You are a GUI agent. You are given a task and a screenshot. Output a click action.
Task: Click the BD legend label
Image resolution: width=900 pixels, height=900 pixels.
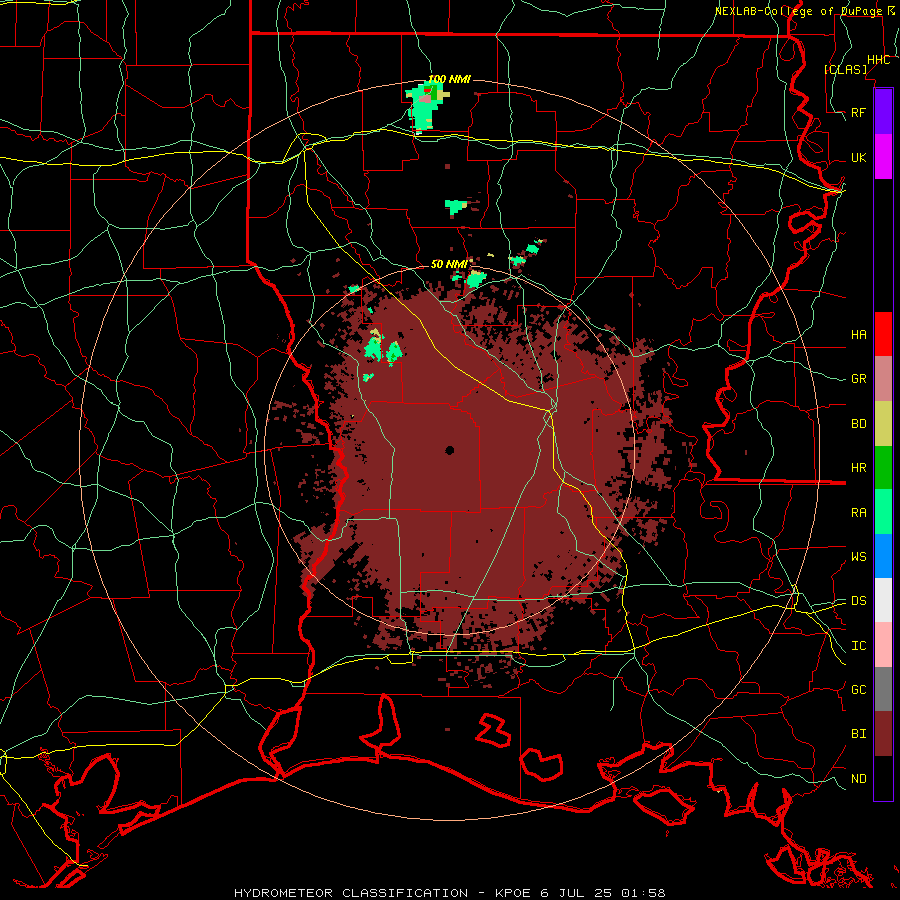(x=858, y=424)
